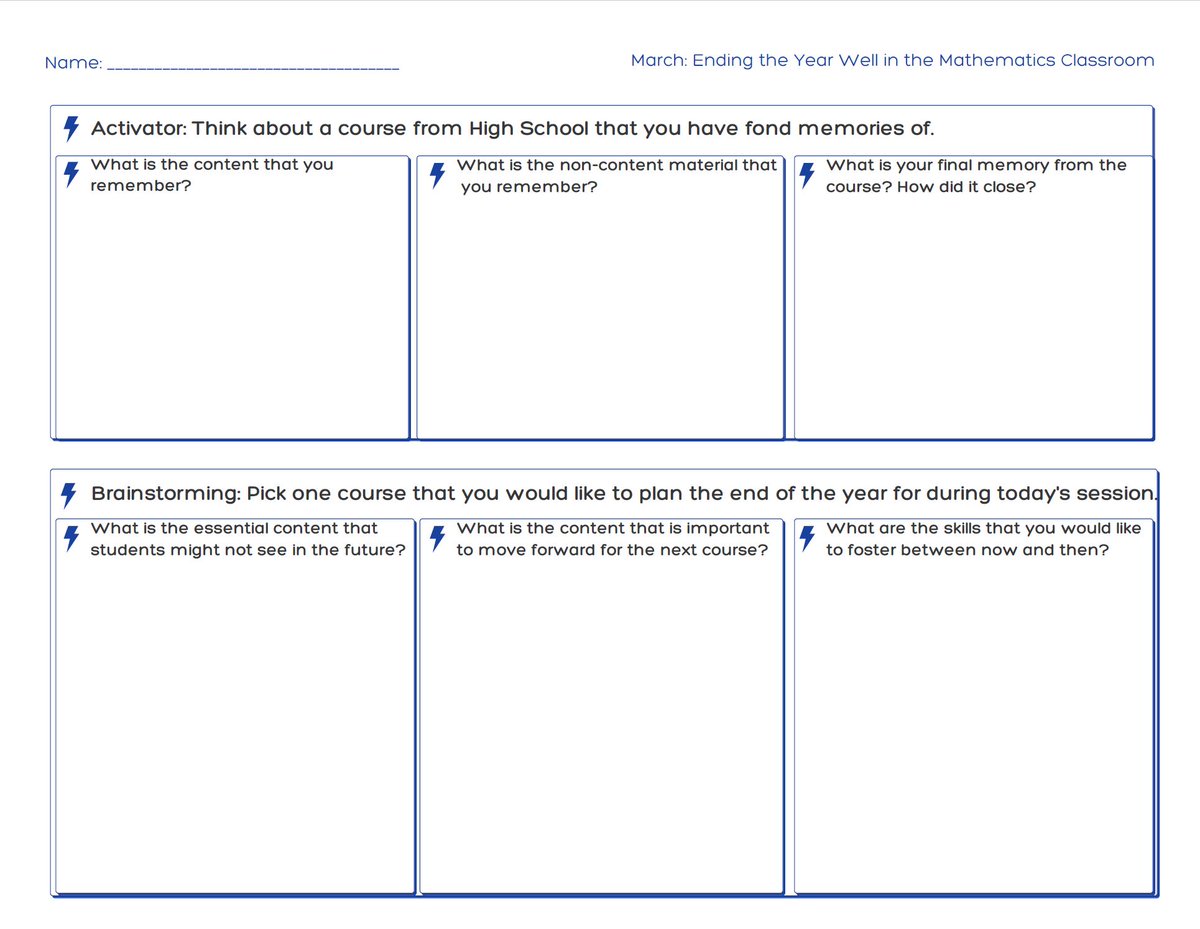Click lightning icon next to 'skills that you would like' question

(807, 539)
